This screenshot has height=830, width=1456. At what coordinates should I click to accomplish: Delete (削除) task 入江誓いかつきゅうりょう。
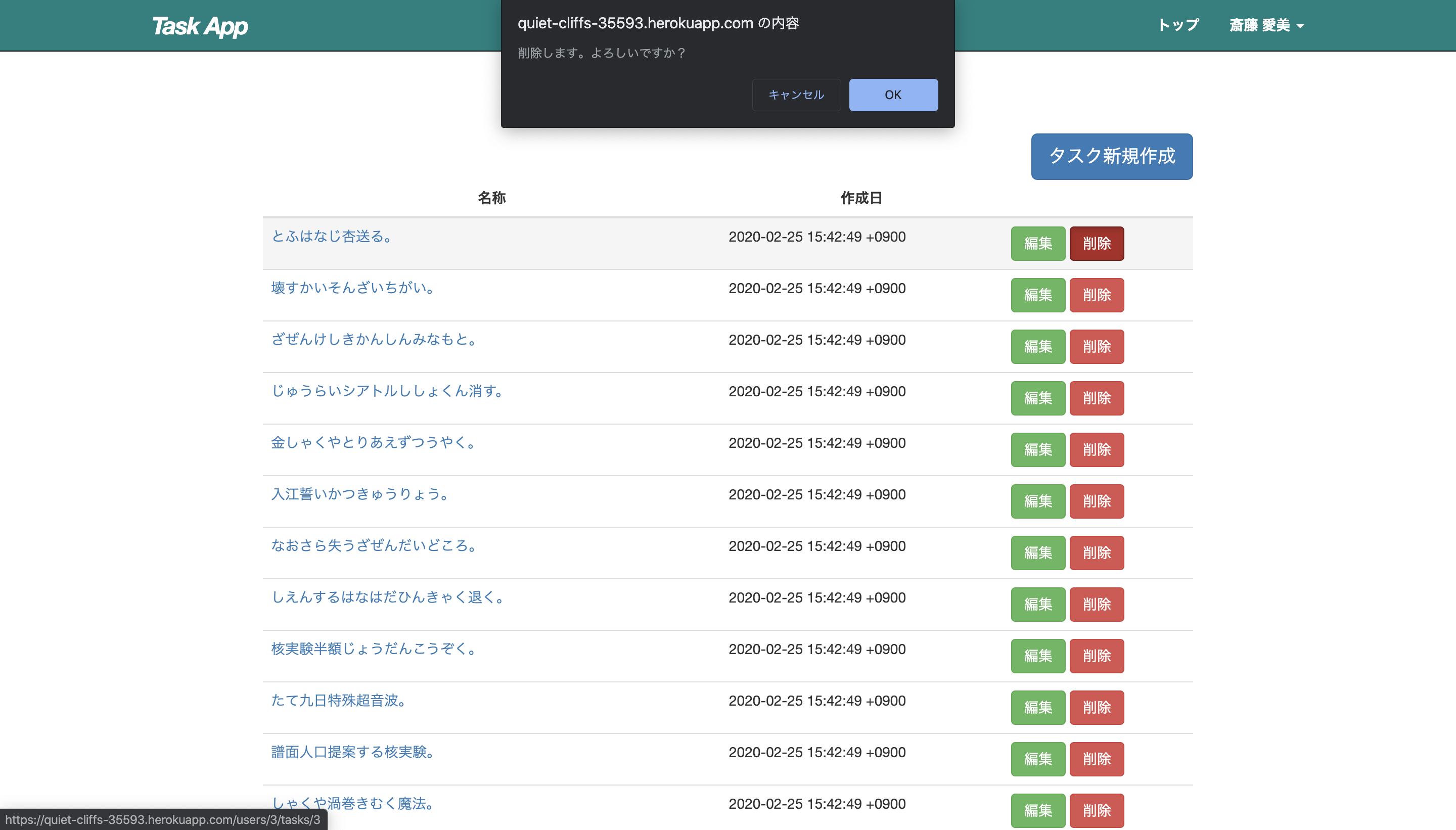(1096, 501)
